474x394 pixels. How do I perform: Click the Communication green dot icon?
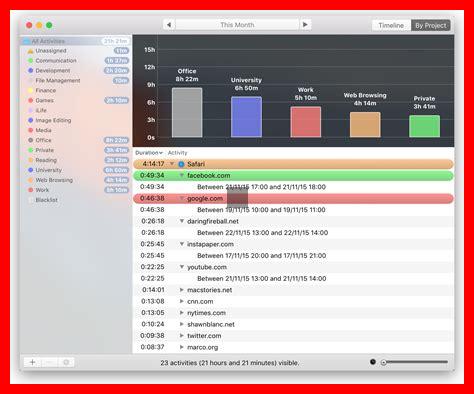(30, 61)
